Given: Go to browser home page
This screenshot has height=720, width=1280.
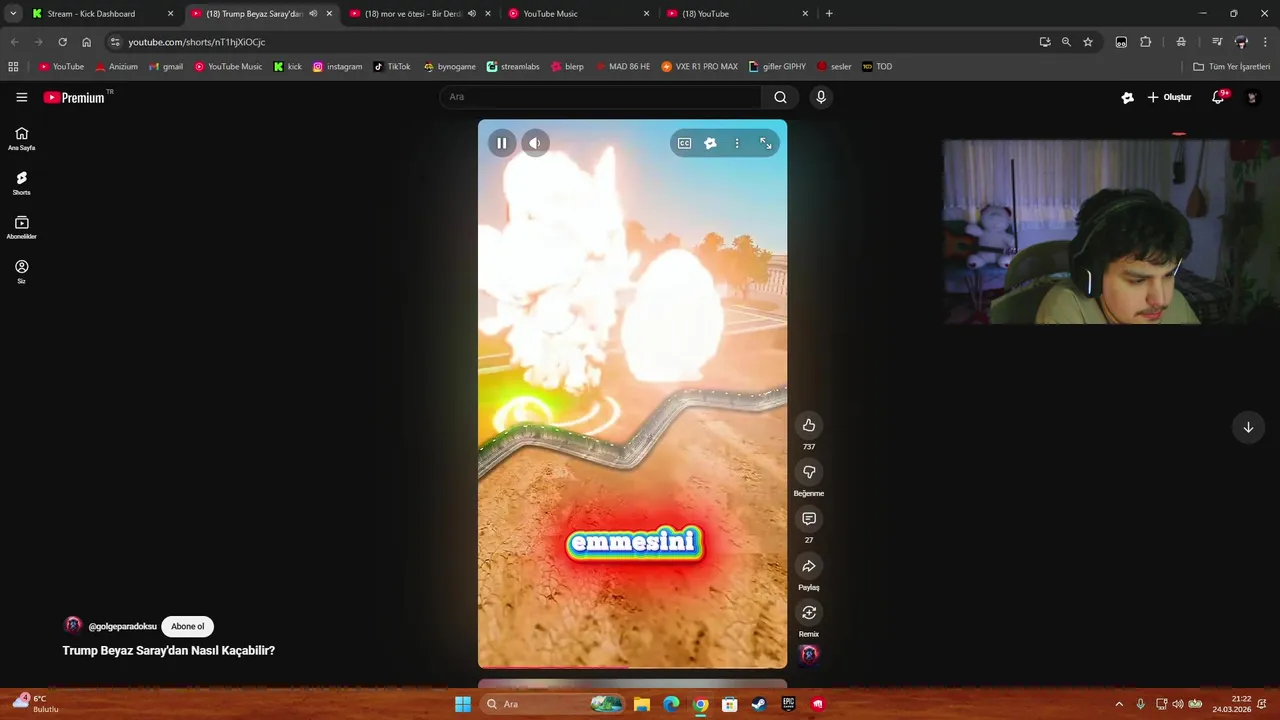Looking at the screenshot, I should tap(86, 42).
